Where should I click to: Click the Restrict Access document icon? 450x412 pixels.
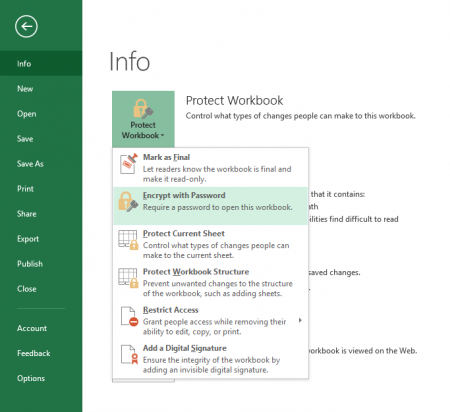click(129, 316)
